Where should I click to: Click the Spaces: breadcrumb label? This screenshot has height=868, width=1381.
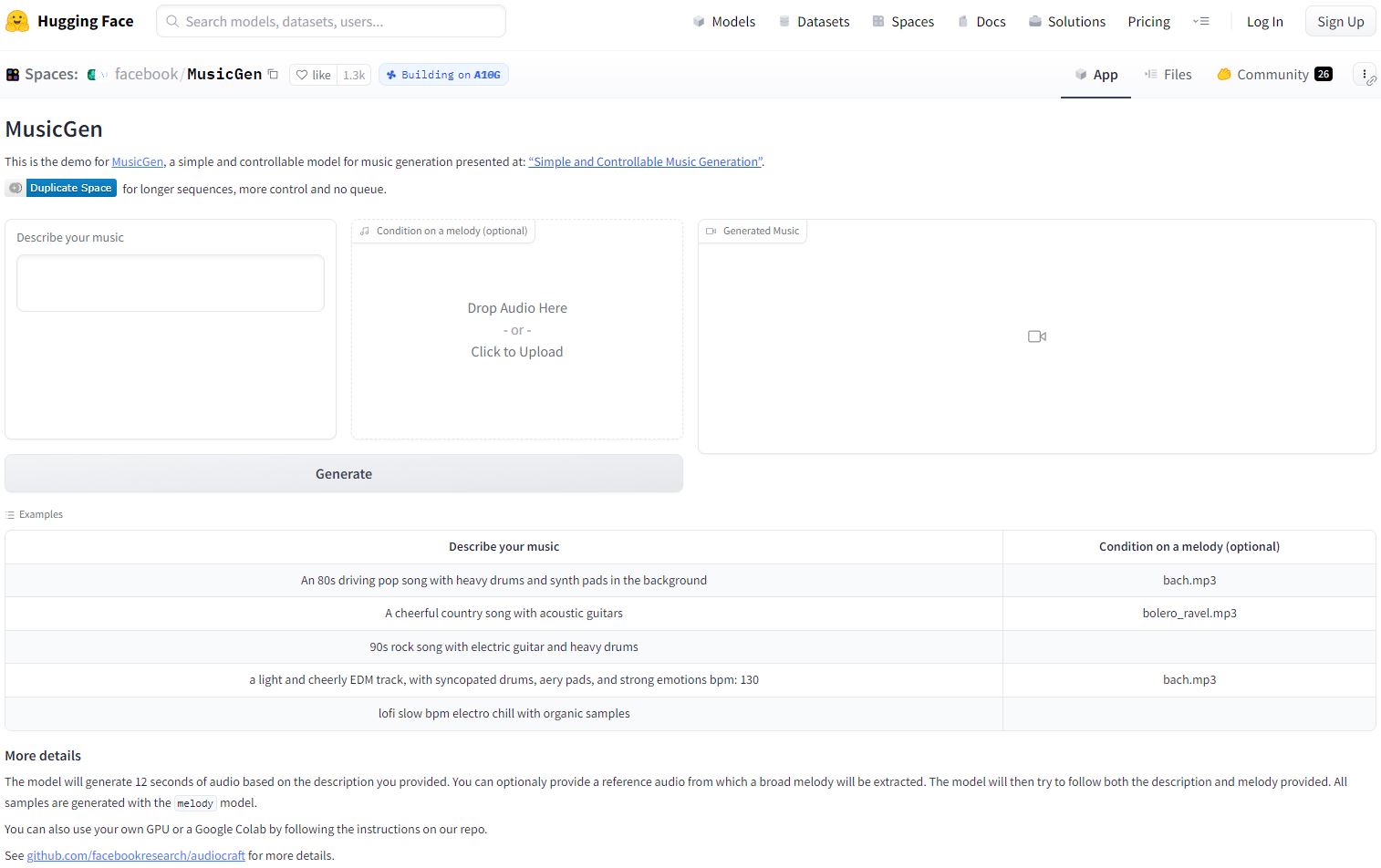point(51,74)
